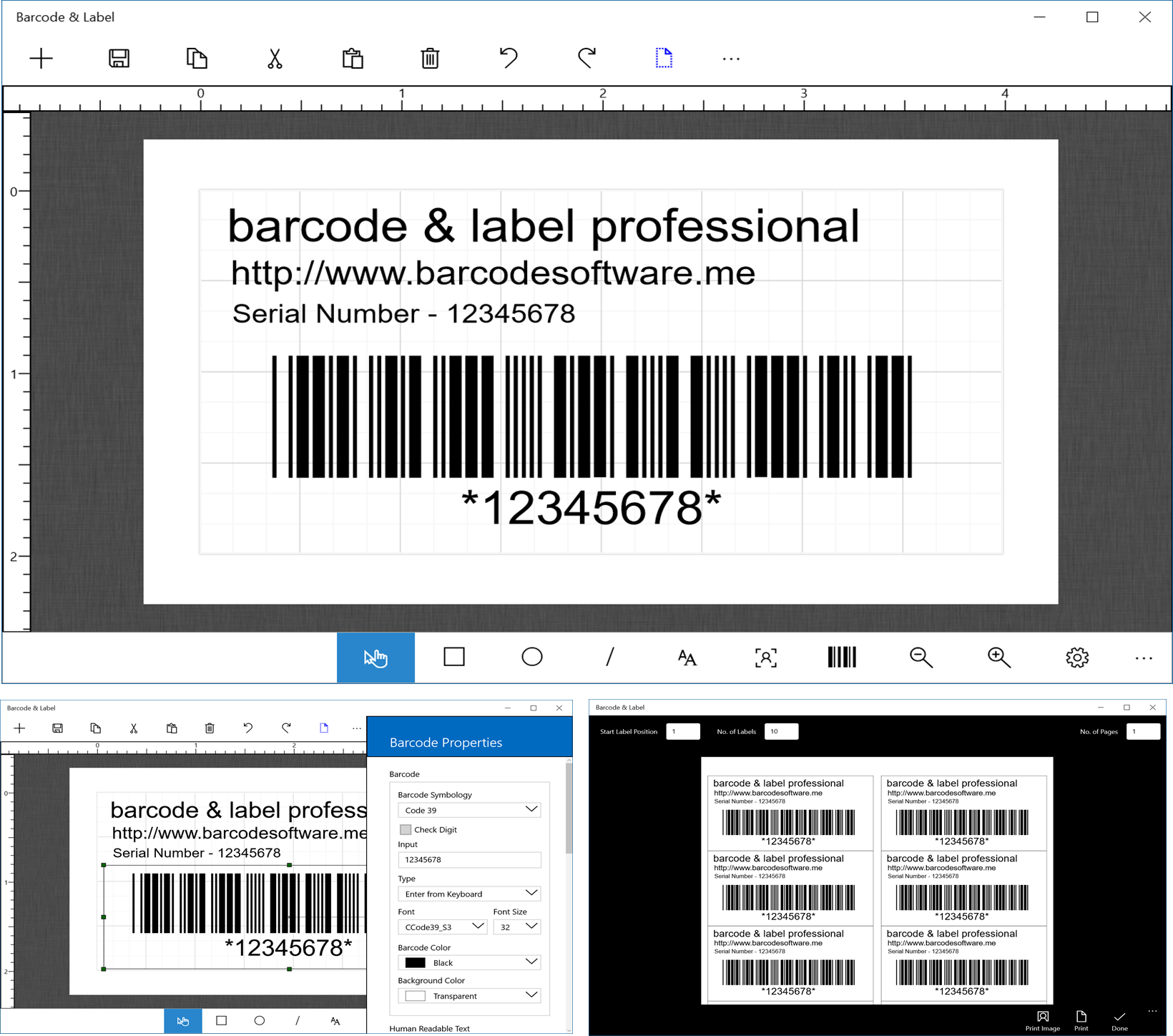Undo the last change
The width and height of the screenshot is (1173, 1036).
point(509,58)
